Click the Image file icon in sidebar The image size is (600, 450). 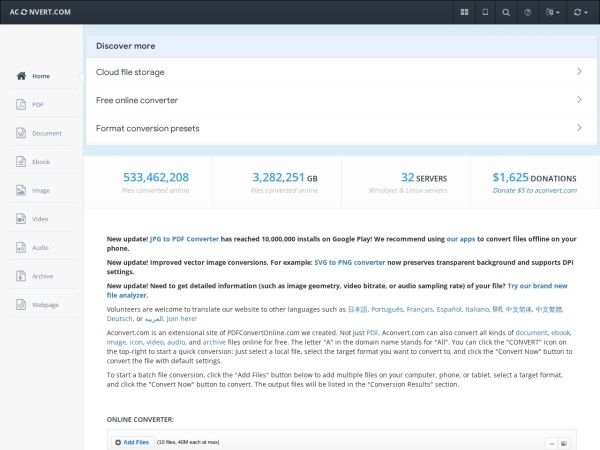tap(21, 190)
